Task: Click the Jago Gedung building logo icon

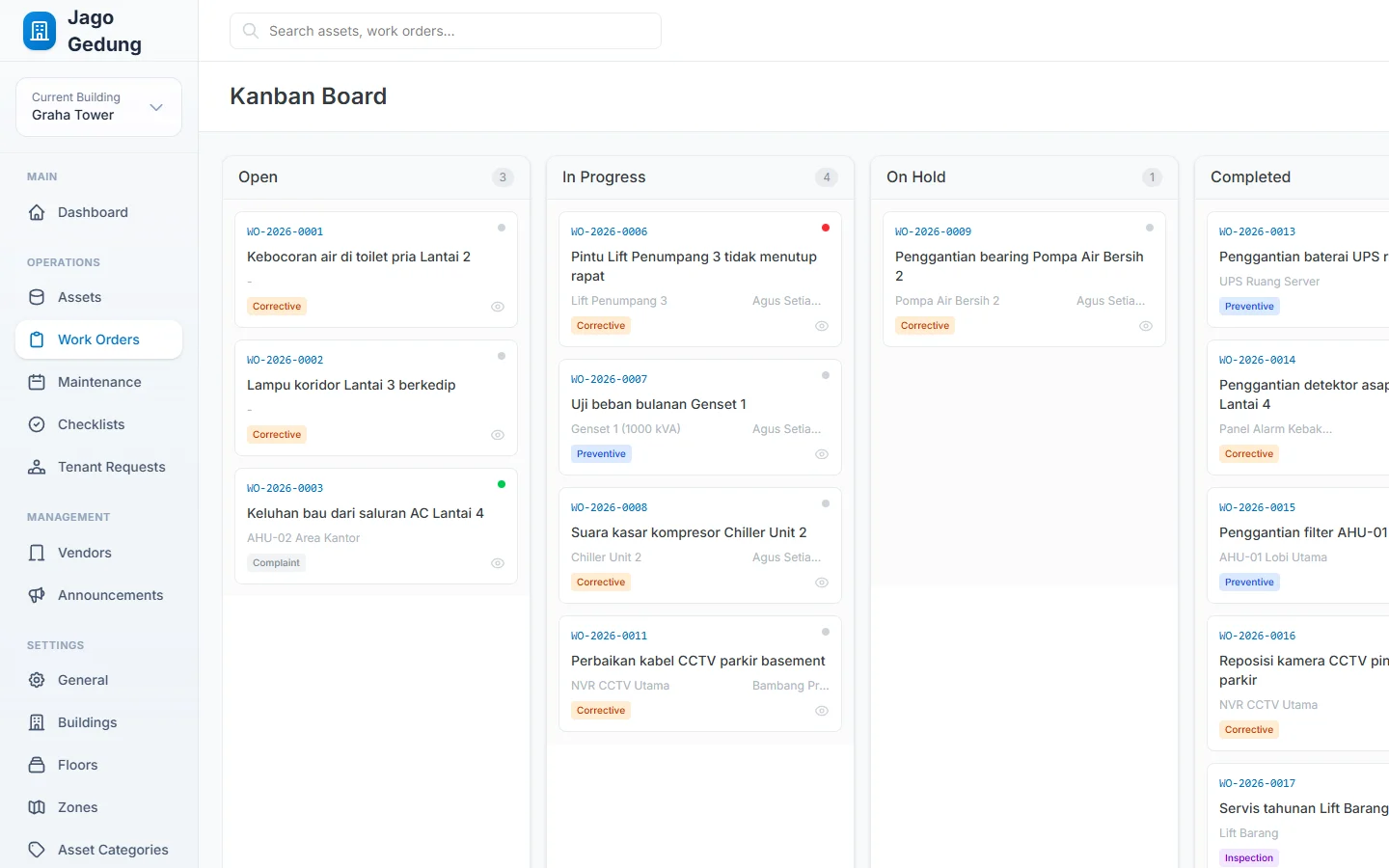Action: (40, 31)
